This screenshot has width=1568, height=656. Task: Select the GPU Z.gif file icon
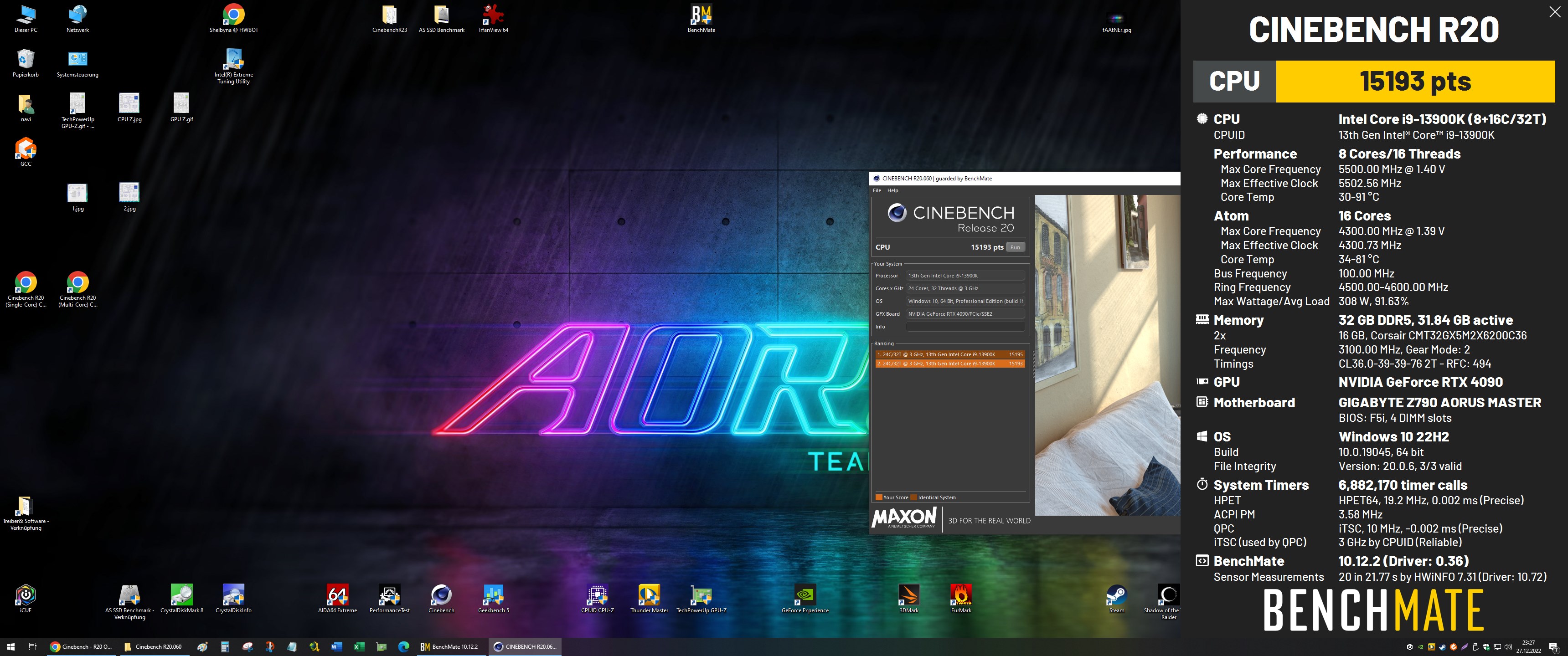click(x=181, y=108)
